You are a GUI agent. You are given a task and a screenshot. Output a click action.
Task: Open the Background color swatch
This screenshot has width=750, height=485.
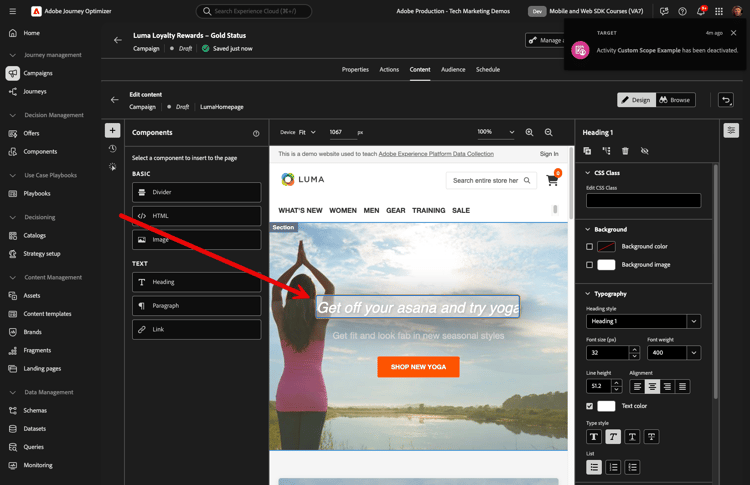[x=607, y=247]
